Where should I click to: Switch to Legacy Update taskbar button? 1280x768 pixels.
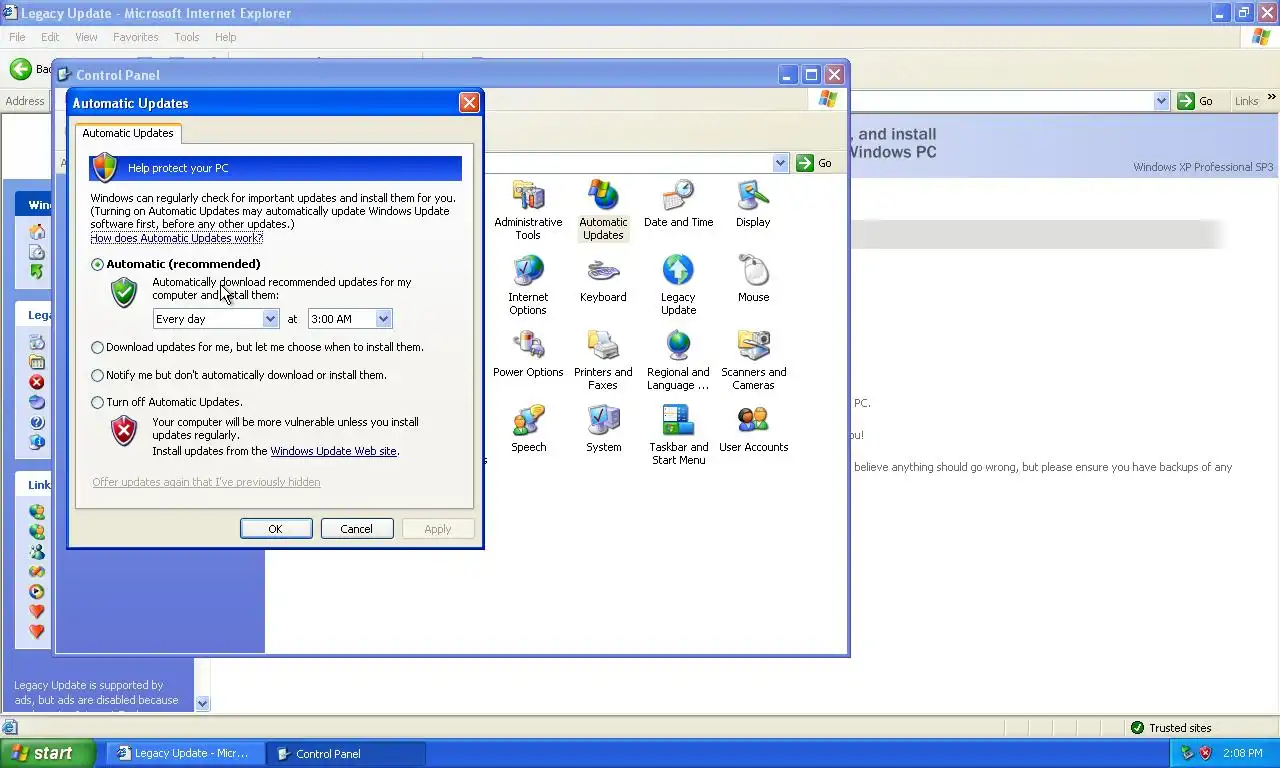[x=186, y=753]
